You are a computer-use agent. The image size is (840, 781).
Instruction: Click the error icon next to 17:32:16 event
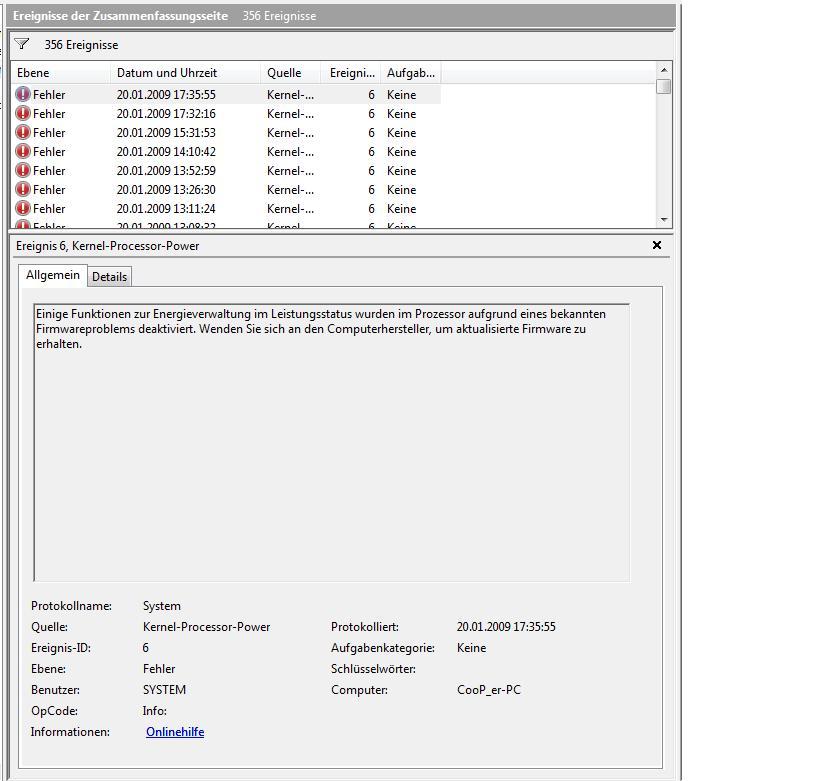click(x=22, y=113)
